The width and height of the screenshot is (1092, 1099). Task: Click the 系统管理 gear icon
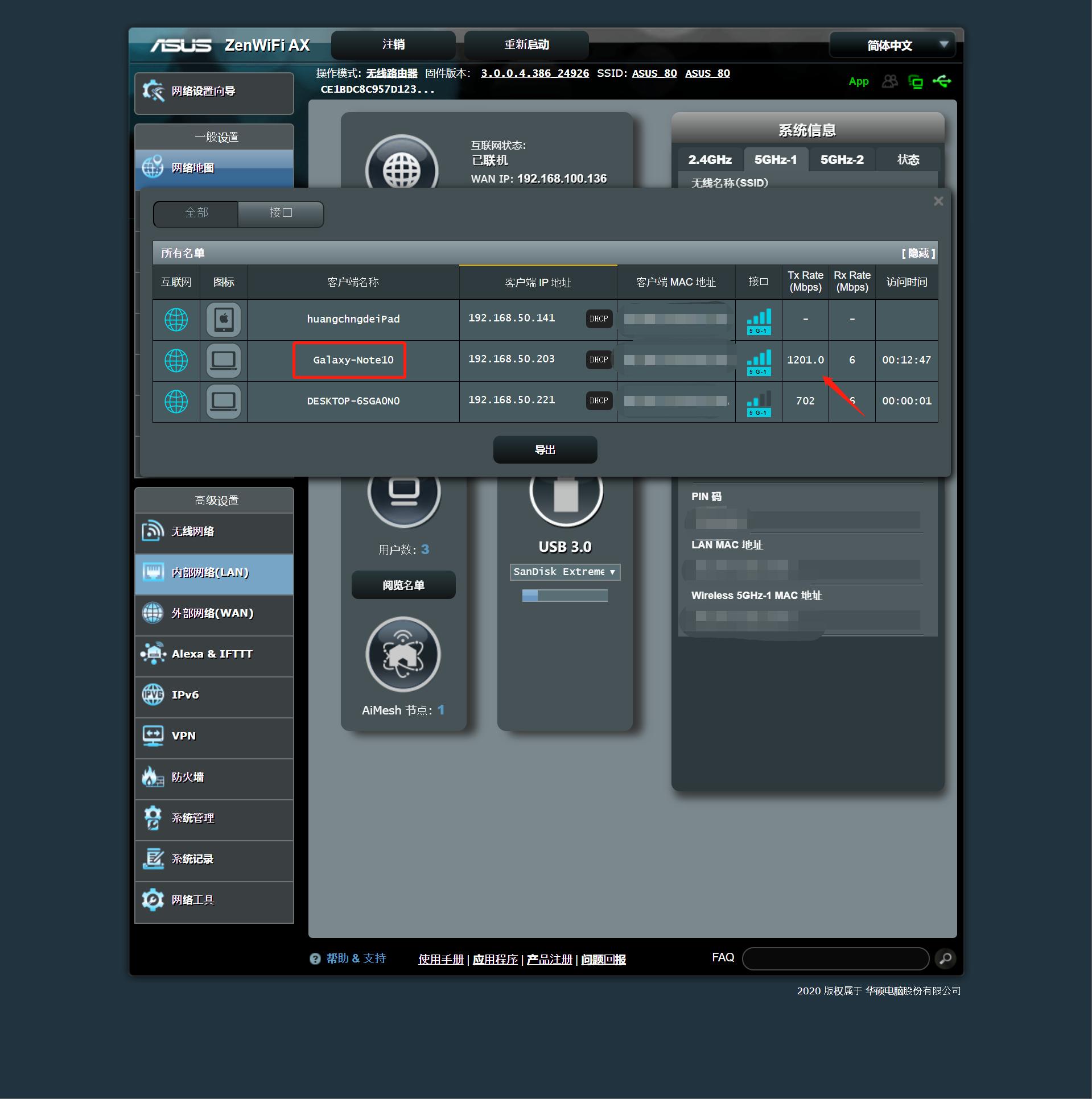click(153, 817)
